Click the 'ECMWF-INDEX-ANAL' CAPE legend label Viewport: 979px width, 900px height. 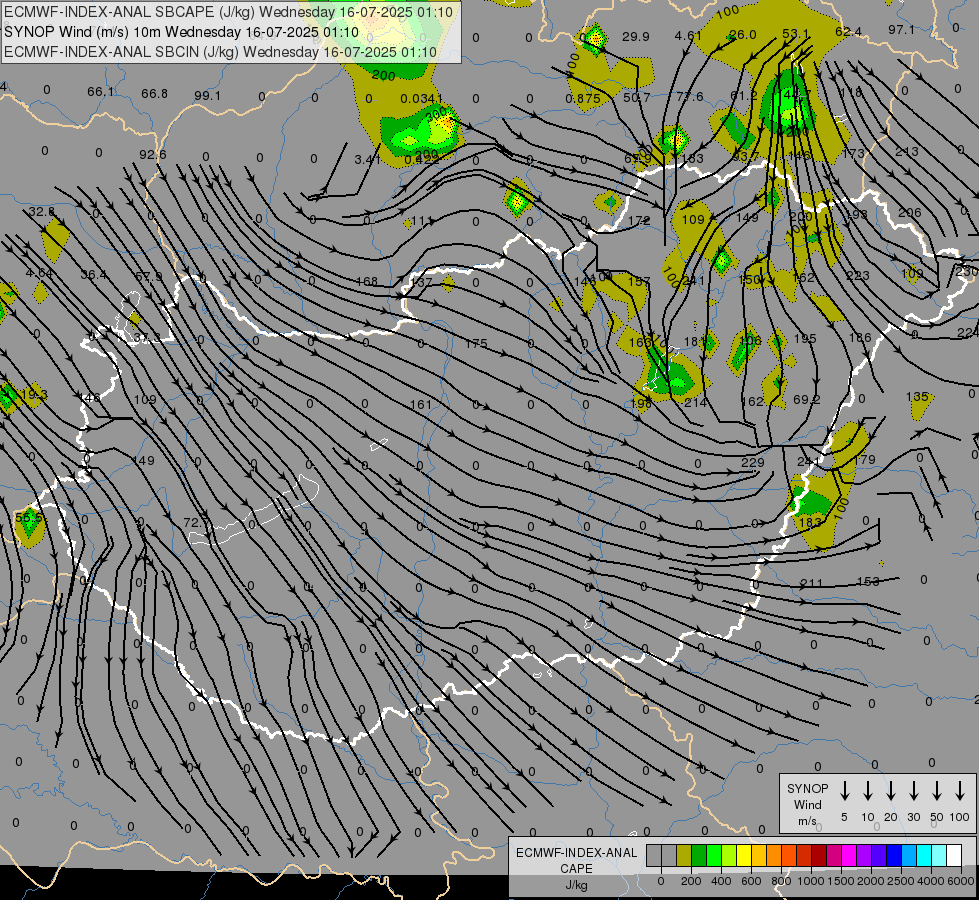576,853
